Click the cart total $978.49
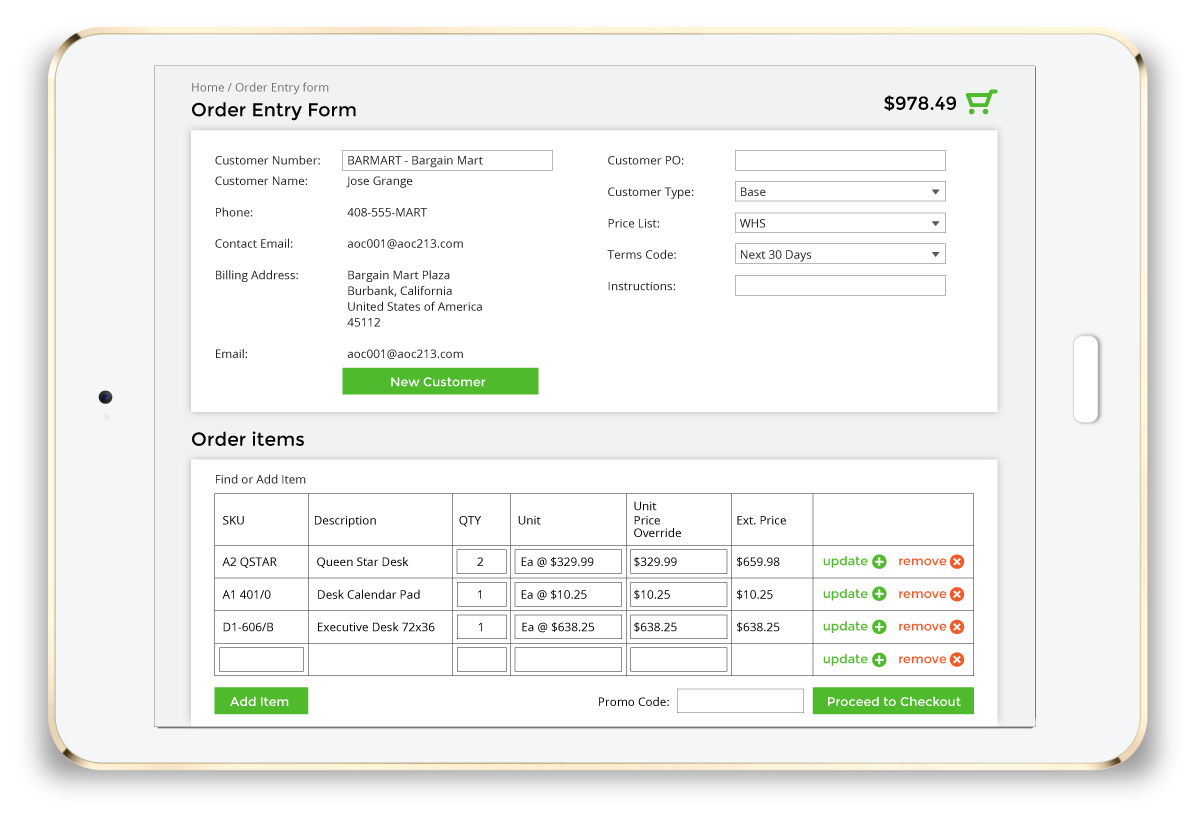Viewport: 1200px width, 821px height. pos(920,103)
